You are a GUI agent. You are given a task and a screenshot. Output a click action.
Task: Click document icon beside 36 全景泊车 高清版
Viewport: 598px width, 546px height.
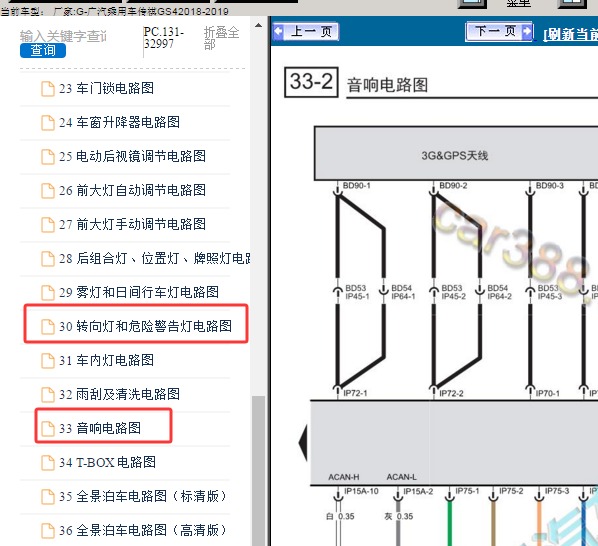coord(48,531)
